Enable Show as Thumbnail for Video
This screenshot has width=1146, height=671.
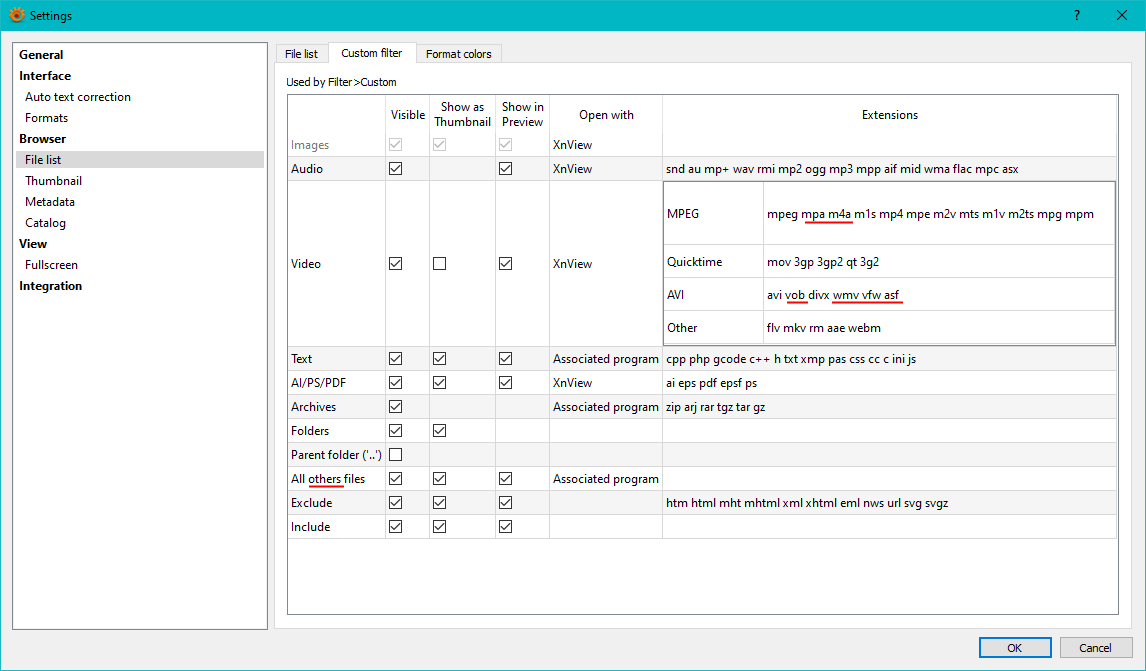440,264
